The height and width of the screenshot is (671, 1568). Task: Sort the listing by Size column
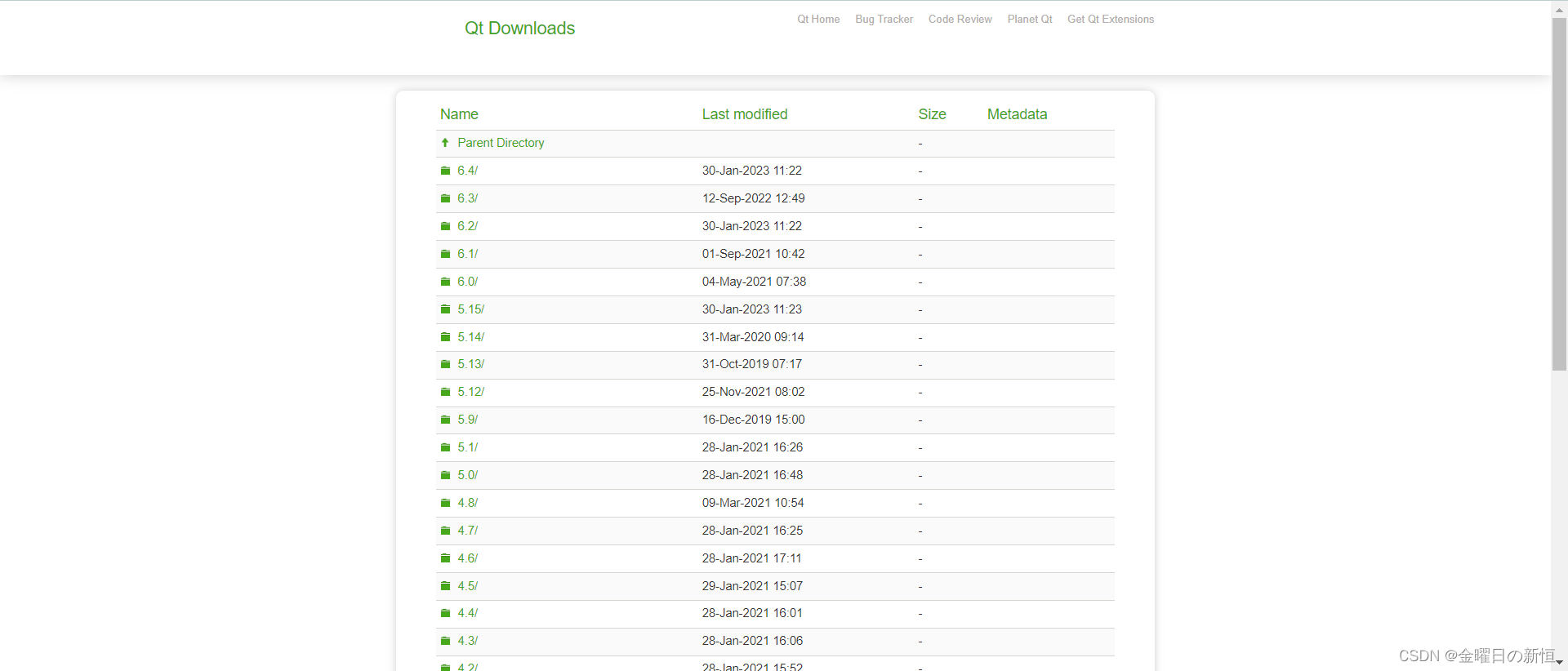(x=932, y=114)
